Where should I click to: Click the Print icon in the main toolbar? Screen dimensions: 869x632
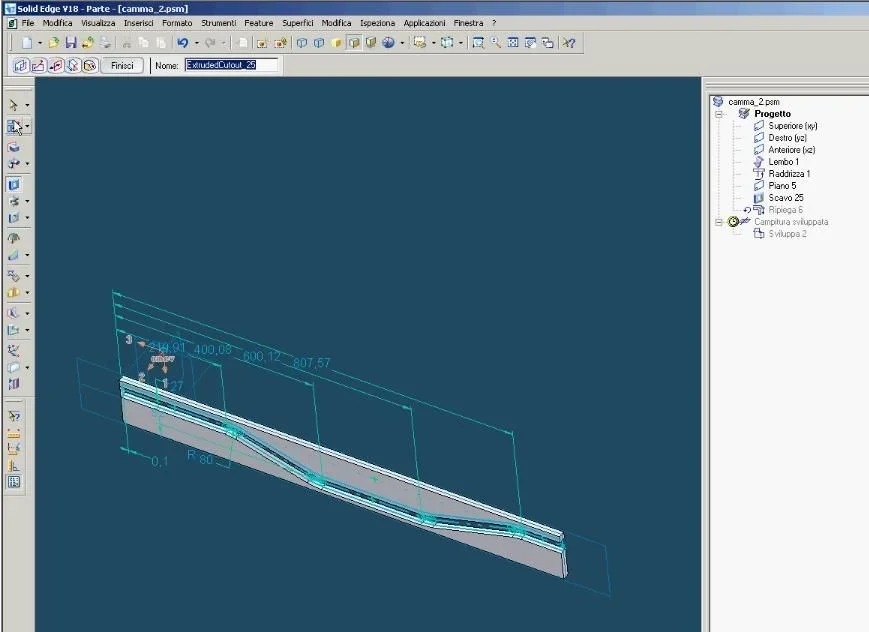click(105, 43)
